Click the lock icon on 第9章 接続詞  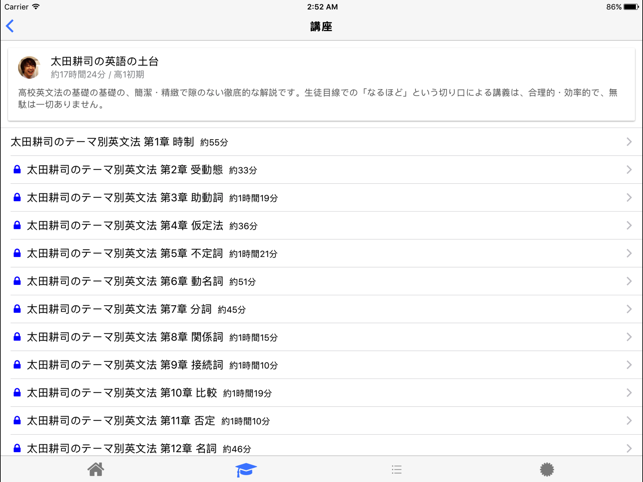click(17, 365)
